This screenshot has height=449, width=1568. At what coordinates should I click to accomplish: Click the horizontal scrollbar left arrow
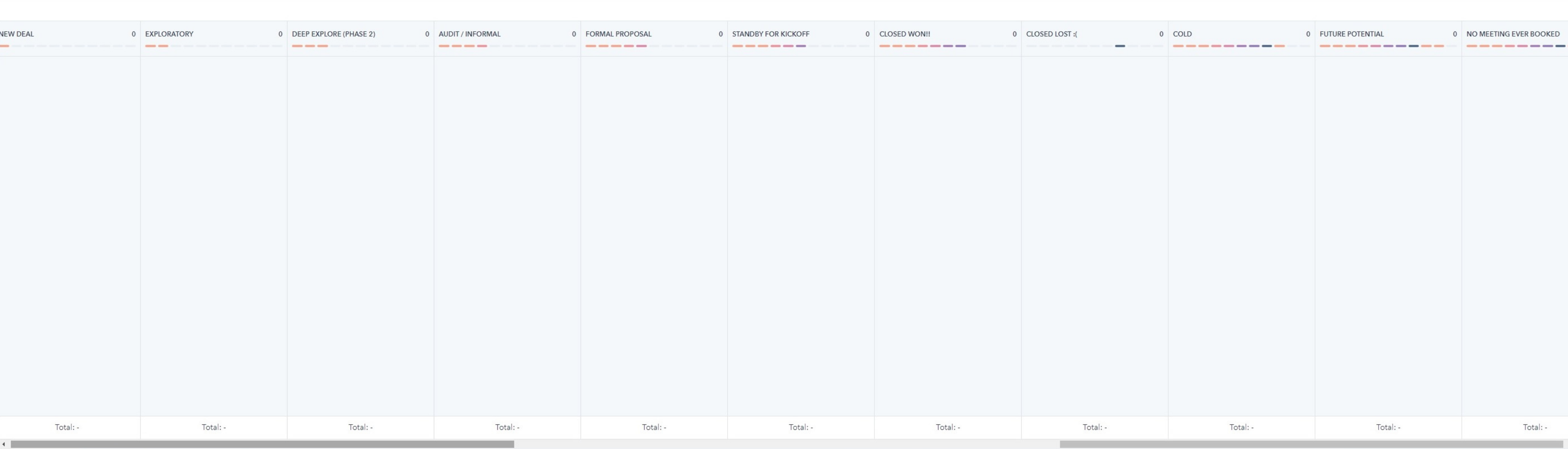pyautogui.click(x=4, y=444)
